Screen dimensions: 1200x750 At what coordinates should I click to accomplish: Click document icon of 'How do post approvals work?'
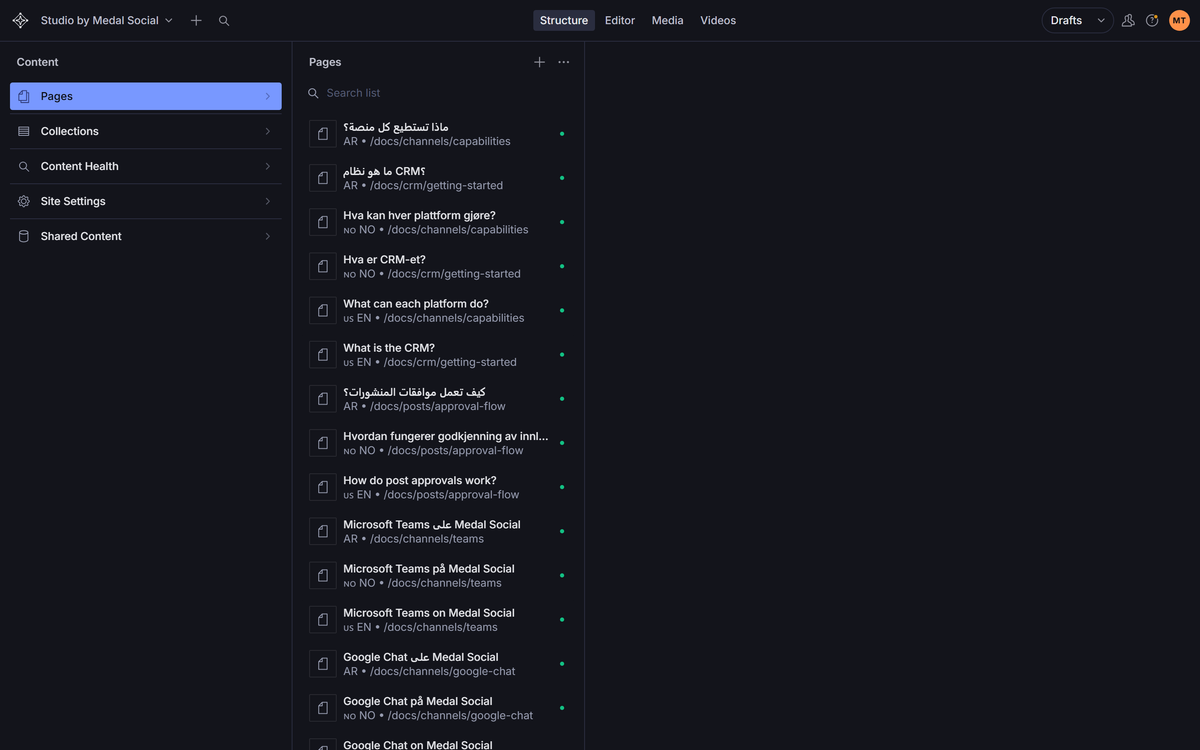323,487
